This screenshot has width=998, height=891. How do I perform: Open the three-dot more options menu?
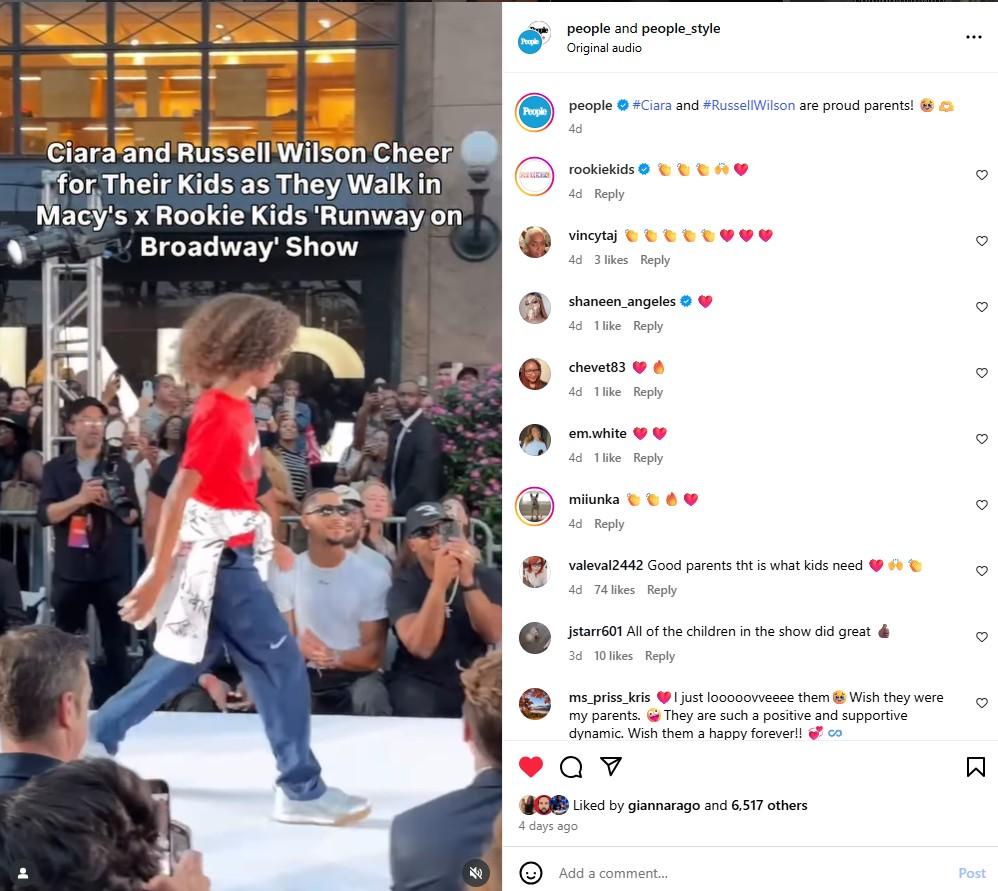(x=973, y=37)
